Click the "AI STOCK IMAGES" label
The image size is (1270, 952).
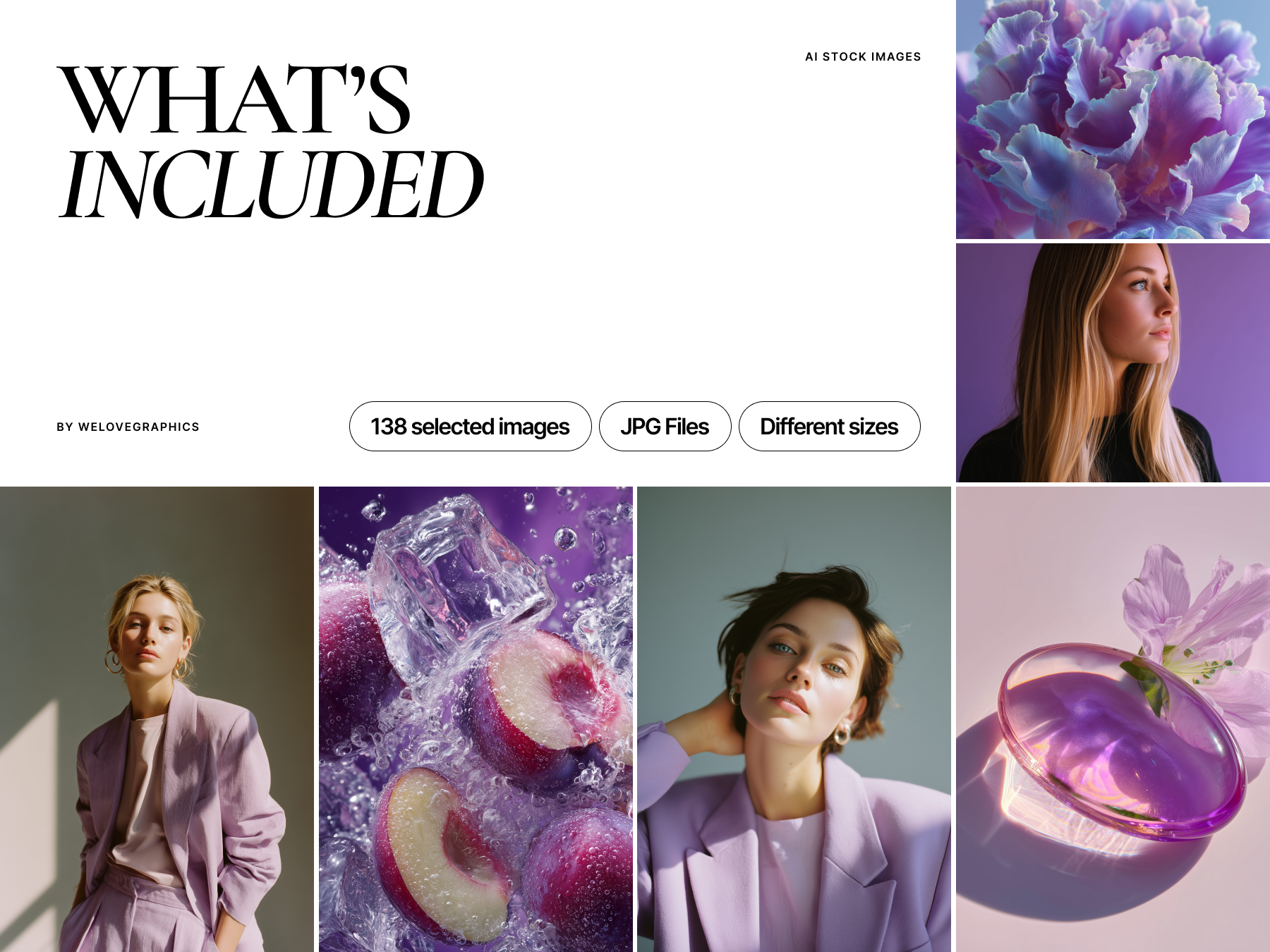coord(863,57)
